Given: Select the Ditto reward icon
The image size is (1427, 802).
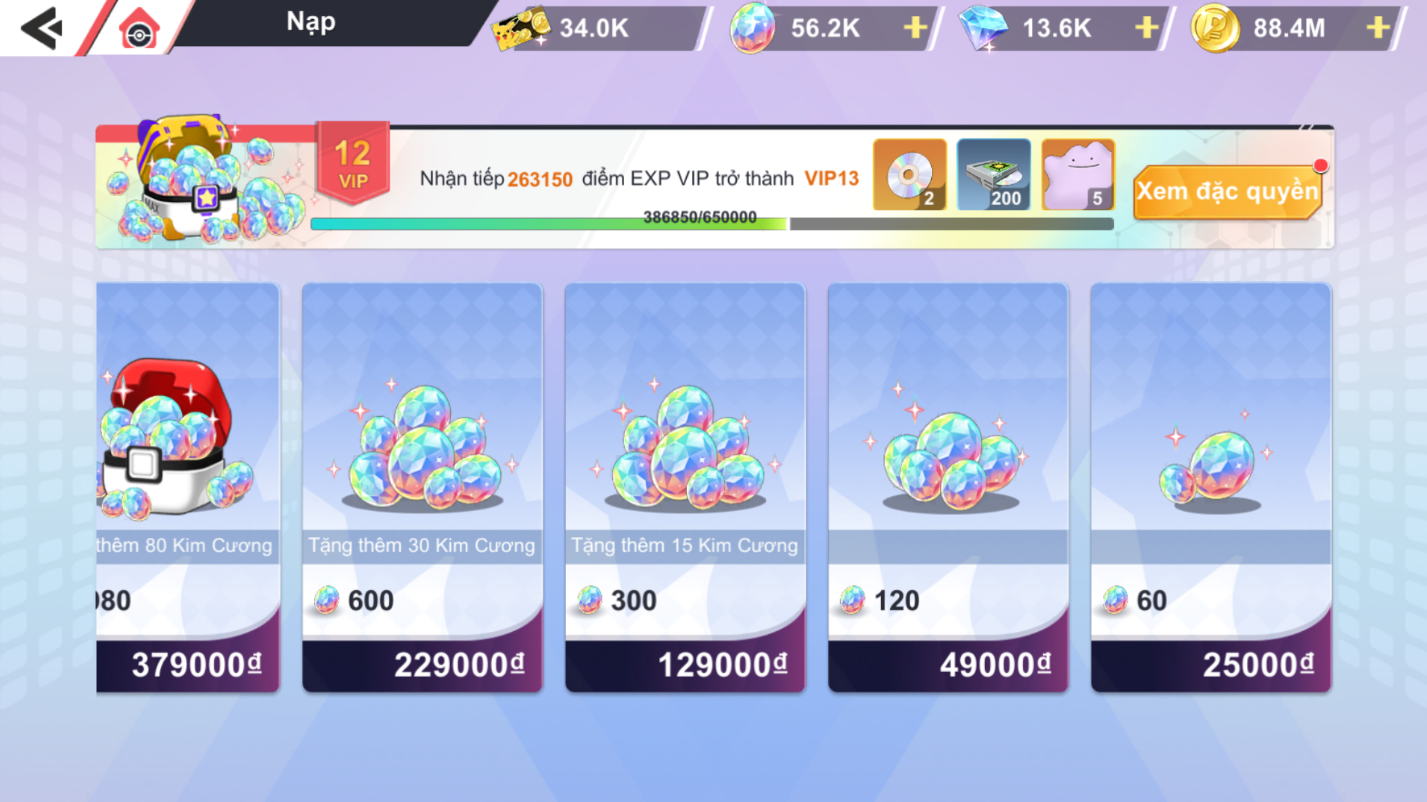Looking at the screenshot, I should [1078, 175].
